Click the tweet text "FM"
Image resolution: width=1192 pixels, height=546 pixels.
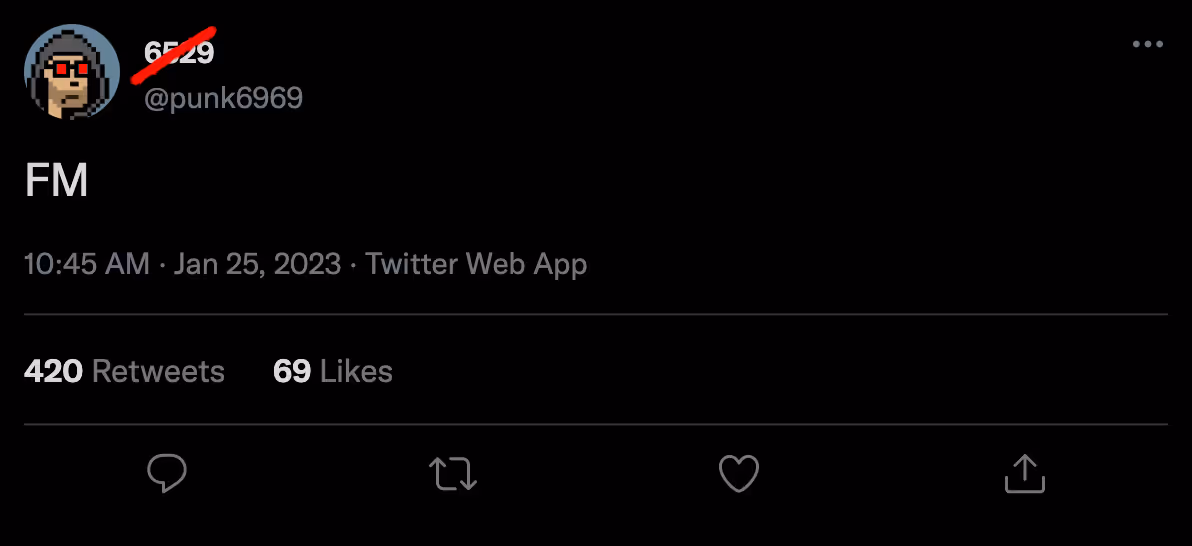56,182
